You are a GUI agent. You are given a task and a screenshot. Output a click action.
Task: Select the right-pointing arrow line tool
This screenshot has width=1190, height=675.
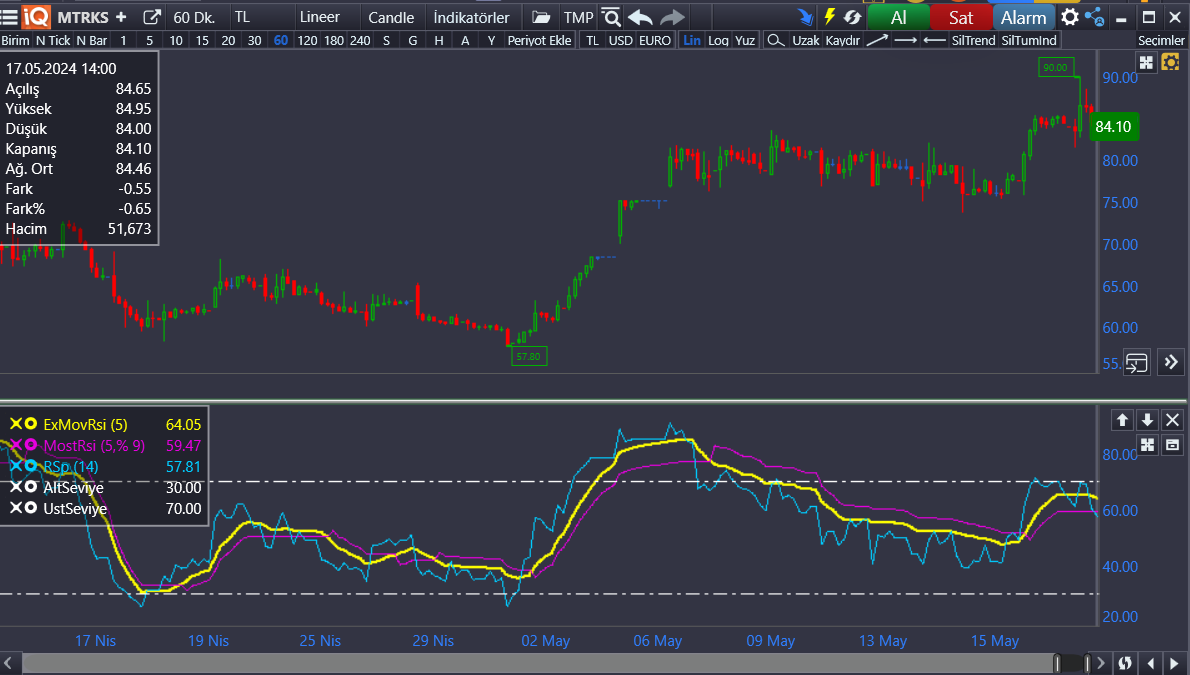click(905, 40)
